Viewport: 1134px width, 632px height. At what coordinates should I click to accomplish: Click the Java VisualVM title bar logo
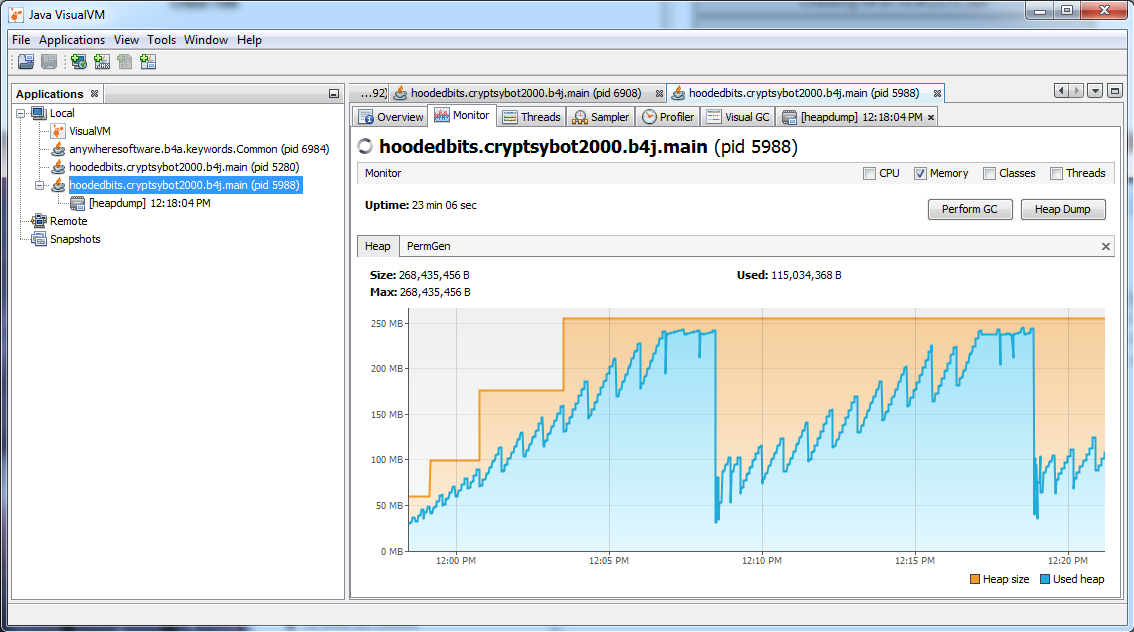(x=16, y=14)
